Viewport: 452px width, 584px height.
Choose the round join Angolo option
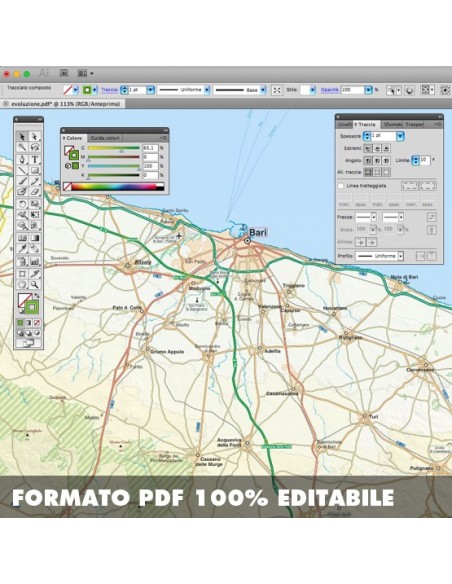pyautogui.click(x=377, y=161)
